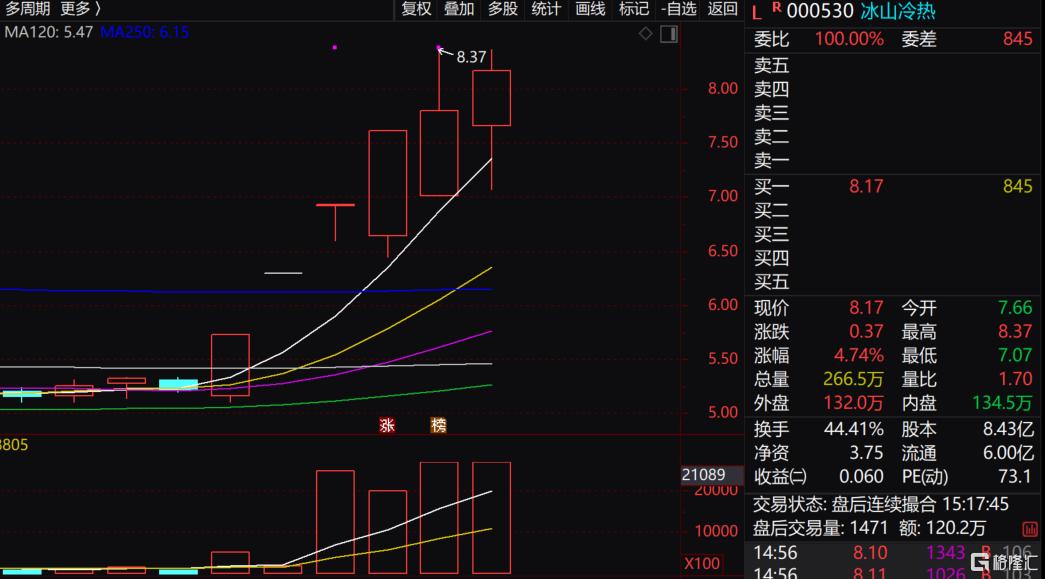Image resolution: width=1045 pixels, height=579 pixels.
Task: Select the MA120: 5.47 indicator label
Action: tap(49, 32)
